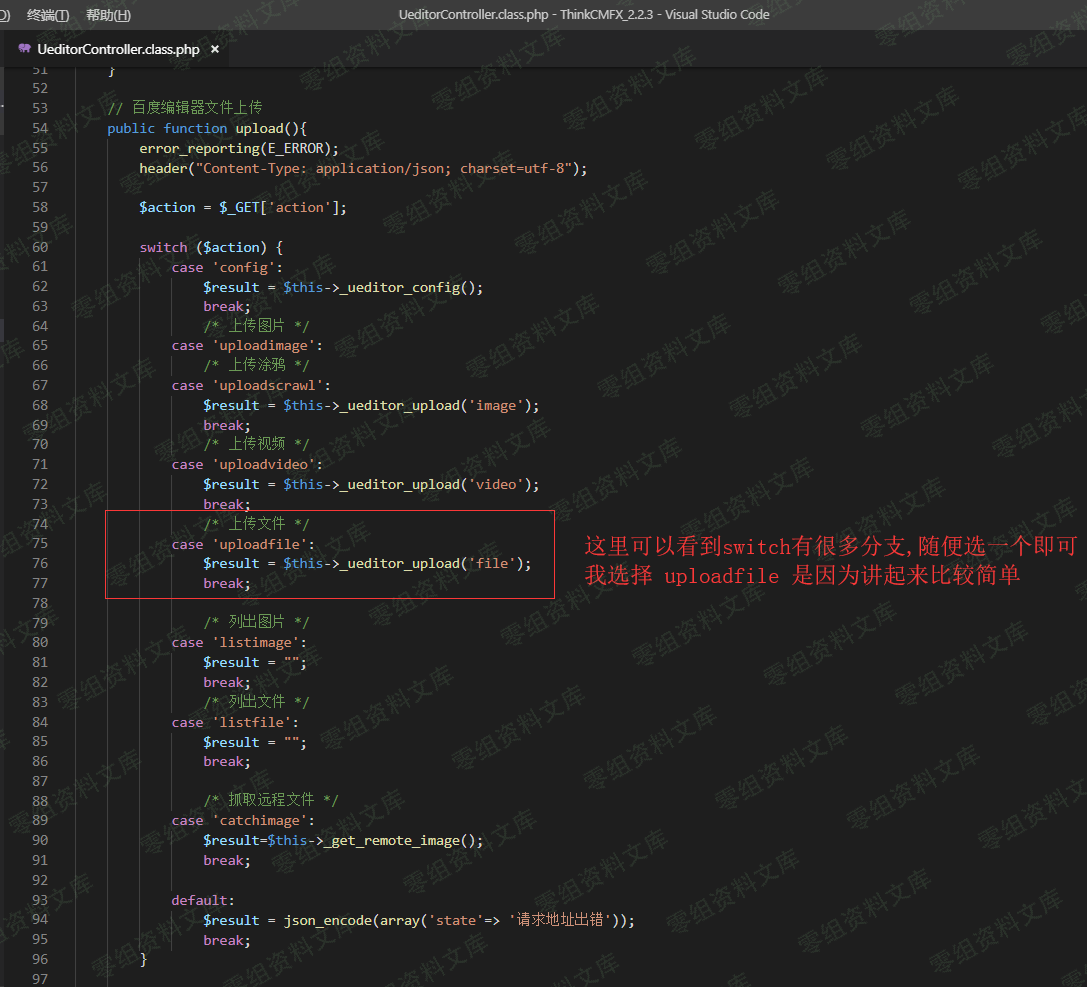Click the PHP elephant icon on the tab
The height and width of the screenshot is (987, 1087).
click(x=24, y=49)
